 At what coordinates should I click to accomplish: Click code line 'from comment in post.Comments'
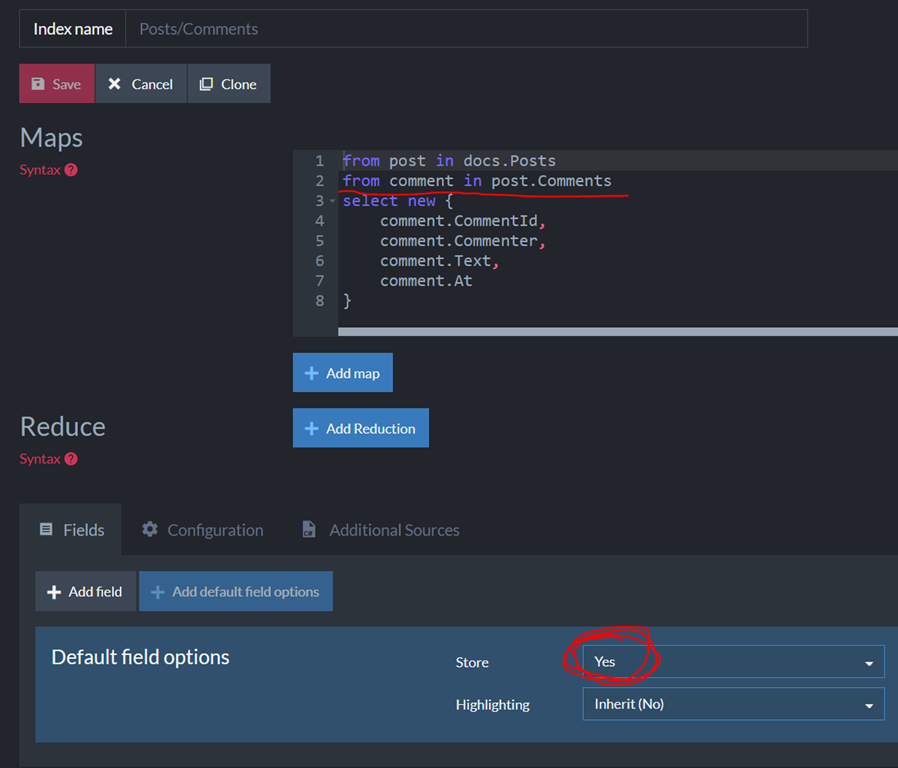point(477,181)
